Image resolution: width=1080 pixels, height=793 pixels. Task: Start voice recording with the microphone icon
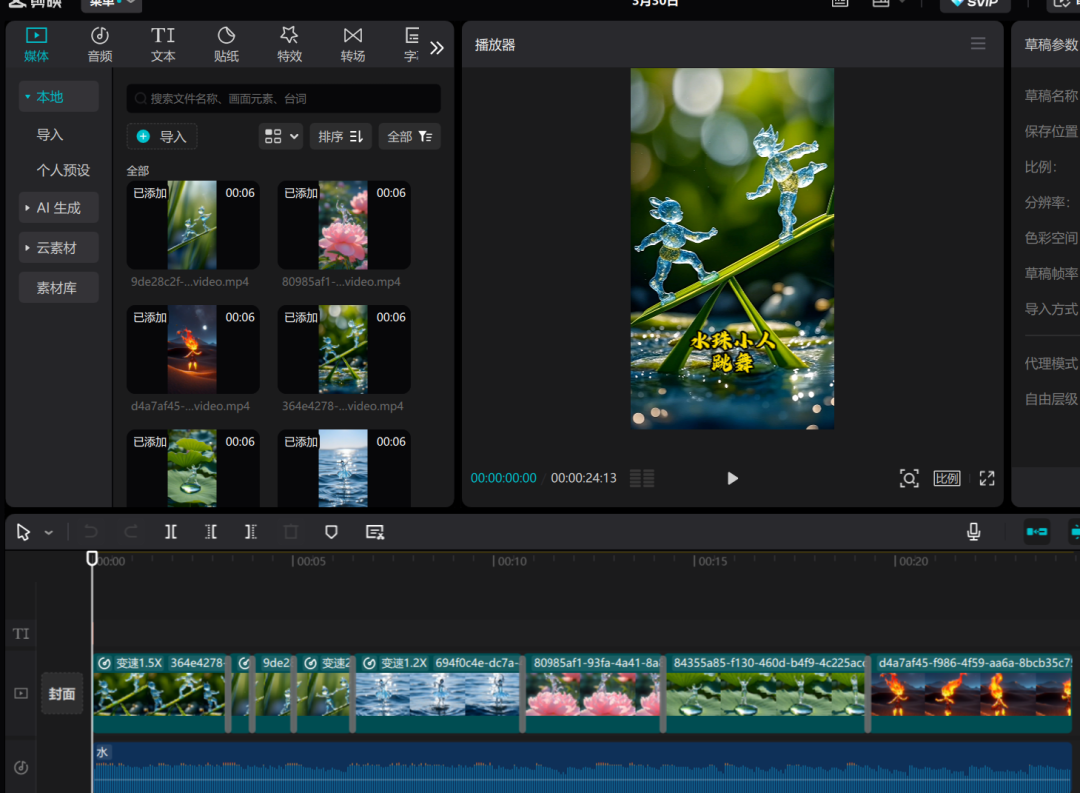(x=973, y=532)
